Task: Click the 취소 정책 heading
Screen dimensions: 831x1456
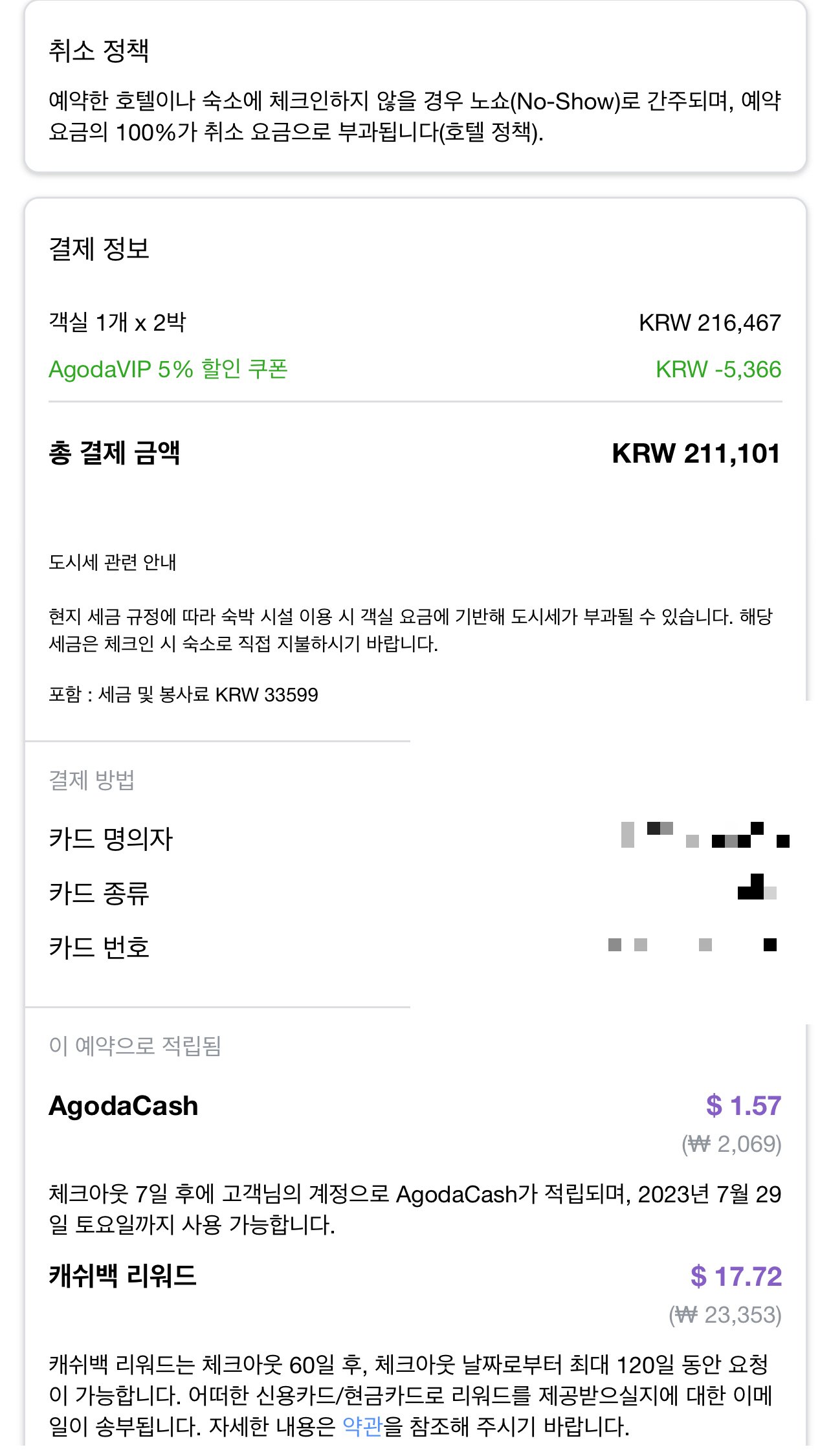Action: point(99,51)
